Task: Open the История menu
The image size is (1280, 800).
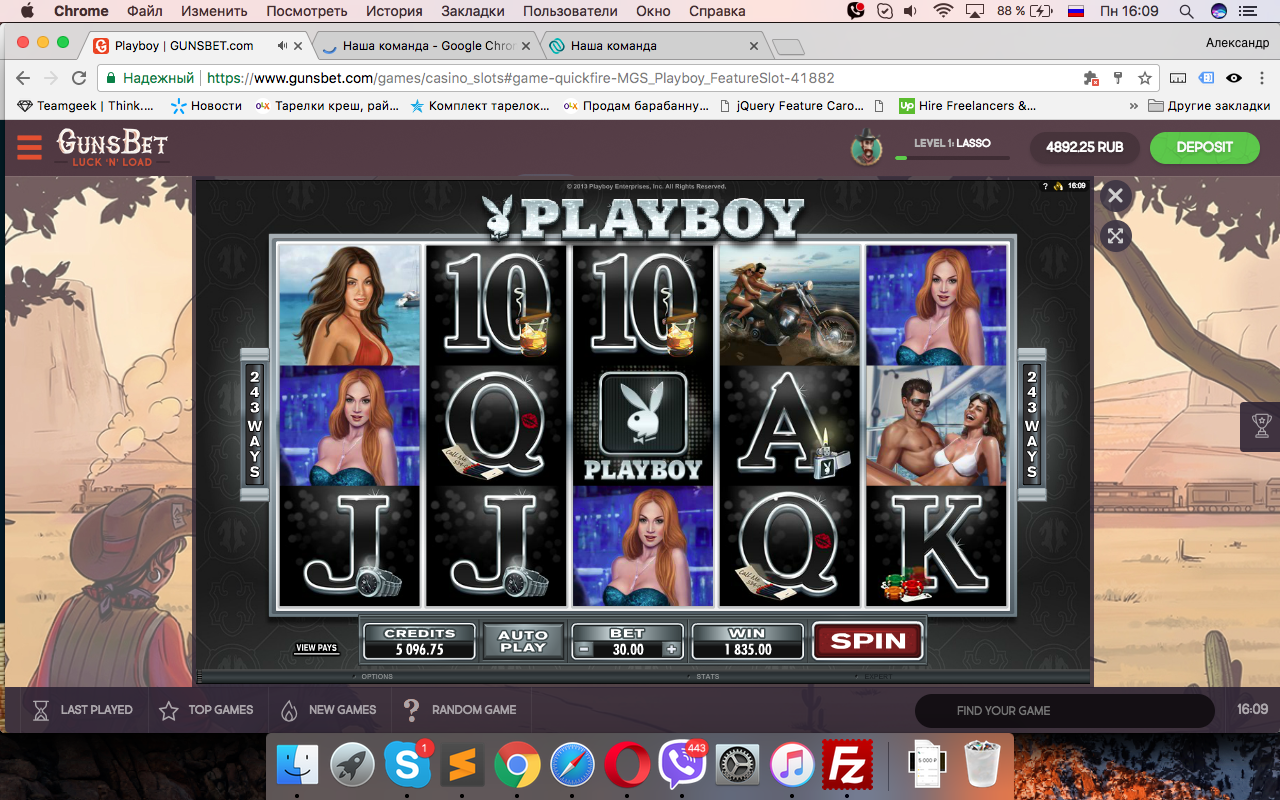Action: click(394, 11)
